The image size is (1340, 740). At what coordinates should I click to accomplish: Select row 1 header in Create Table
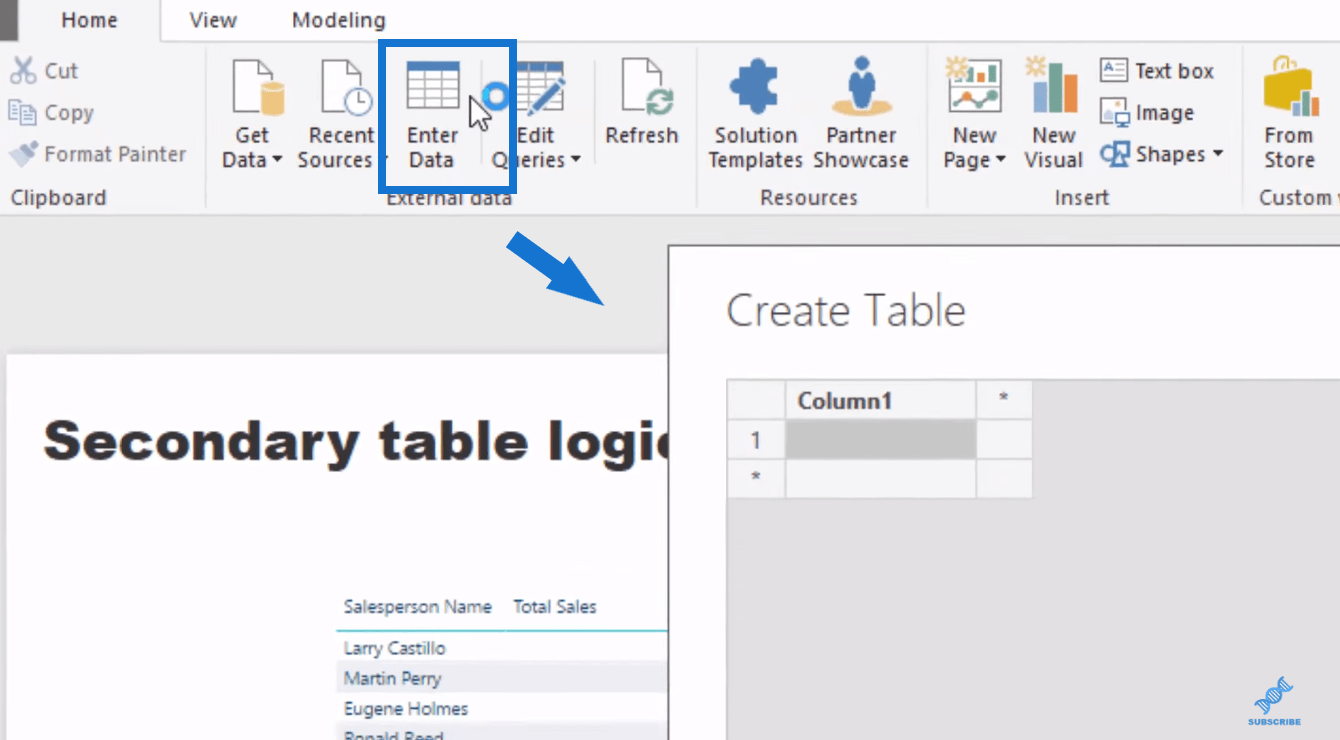click(756, 439)
